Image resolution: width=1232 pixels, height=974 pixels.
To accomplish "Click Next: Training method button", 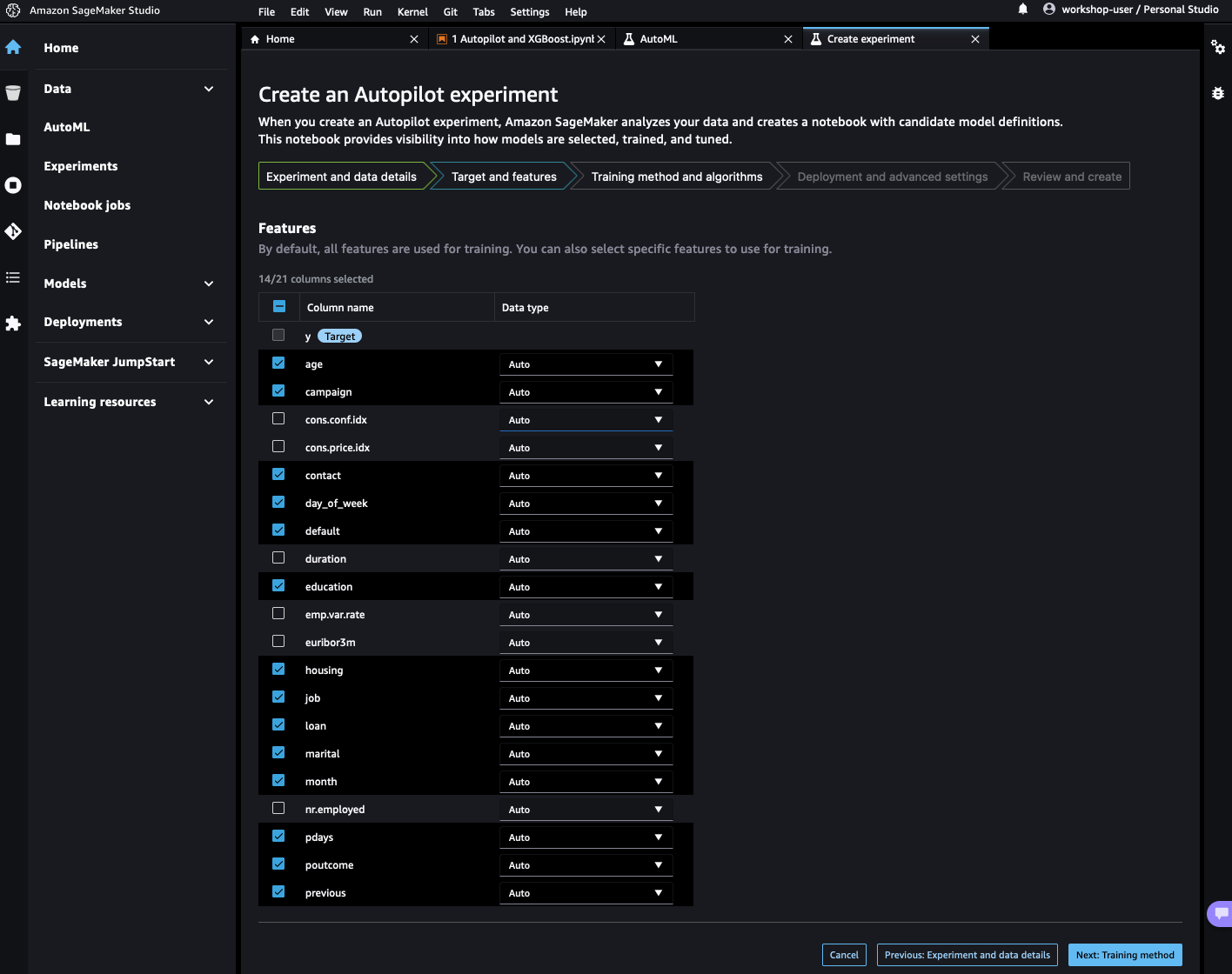I will coord(1125,955).
